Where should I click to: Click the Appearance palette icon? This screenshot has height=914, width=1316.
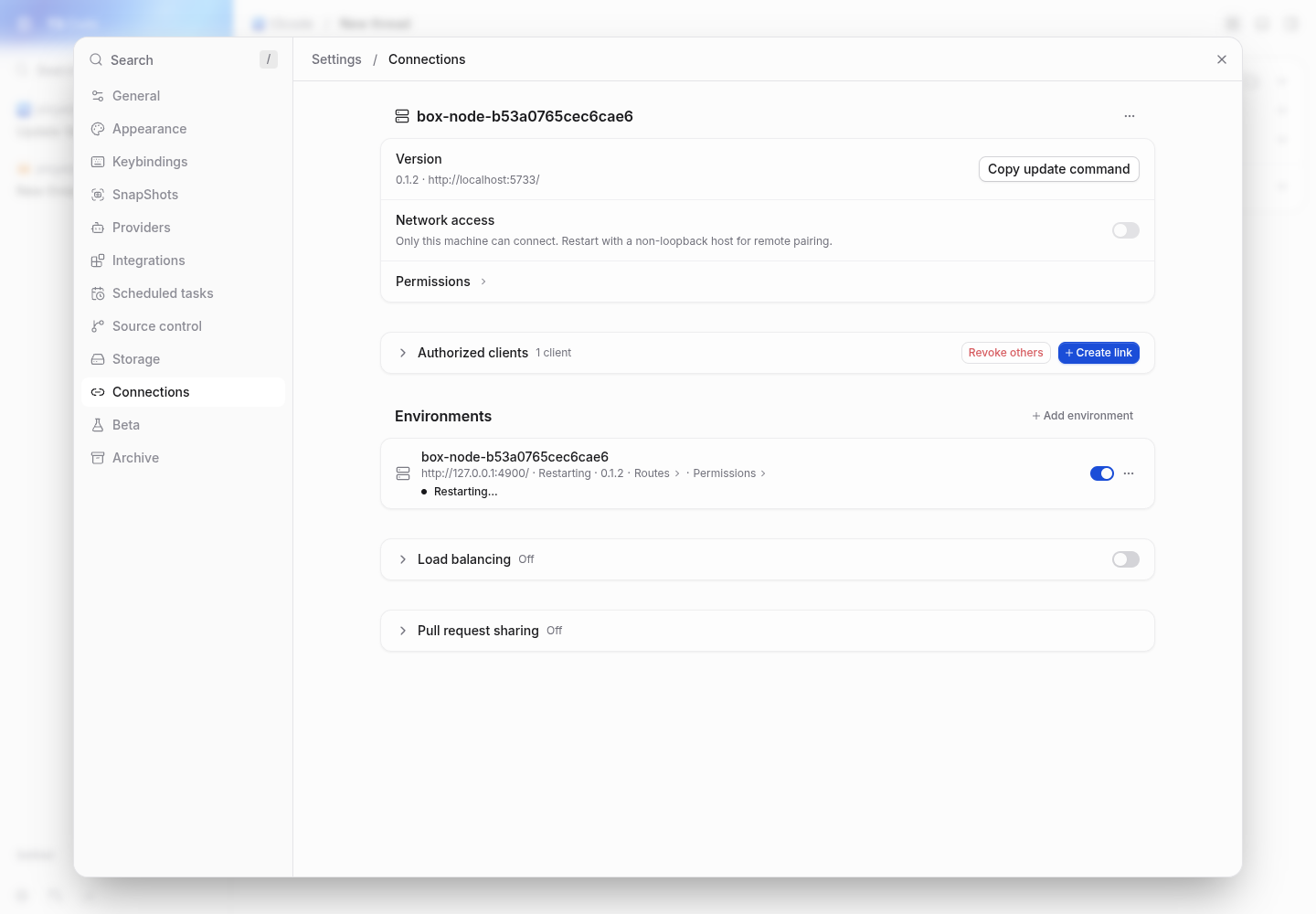point(98,129)
